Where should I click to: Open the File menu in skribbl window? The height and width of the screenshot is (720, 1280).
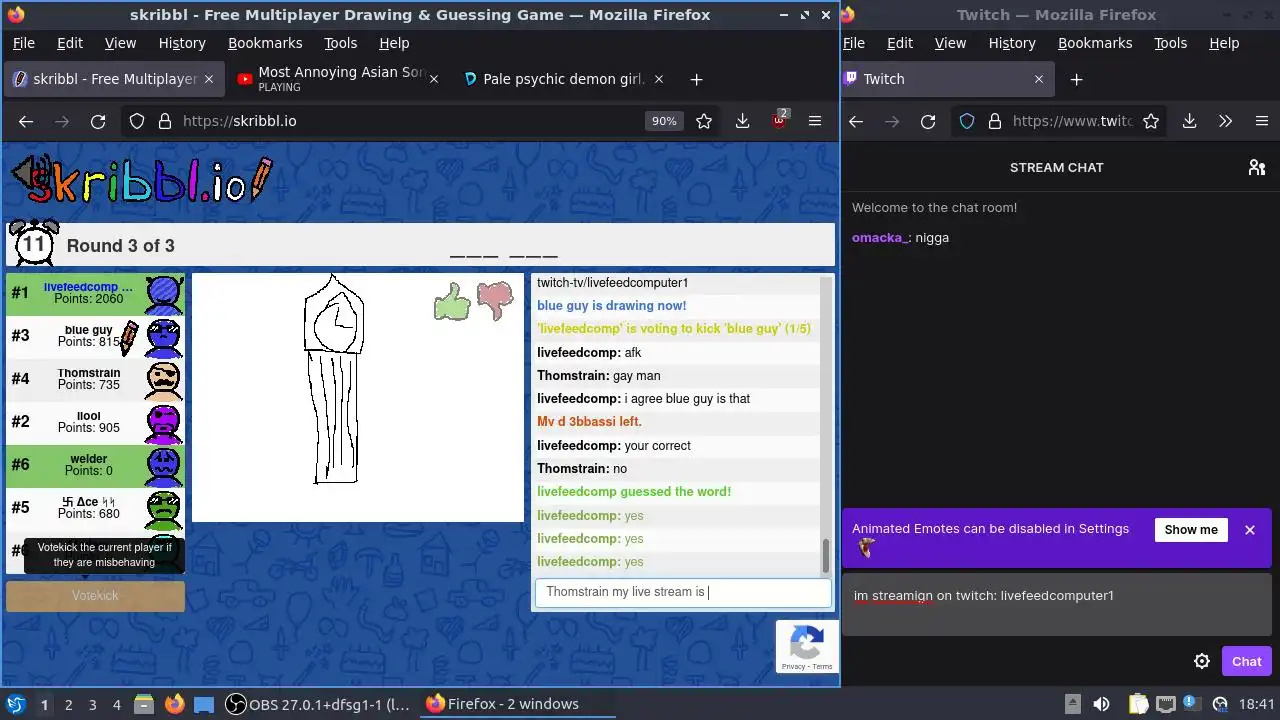pos(23,43)
